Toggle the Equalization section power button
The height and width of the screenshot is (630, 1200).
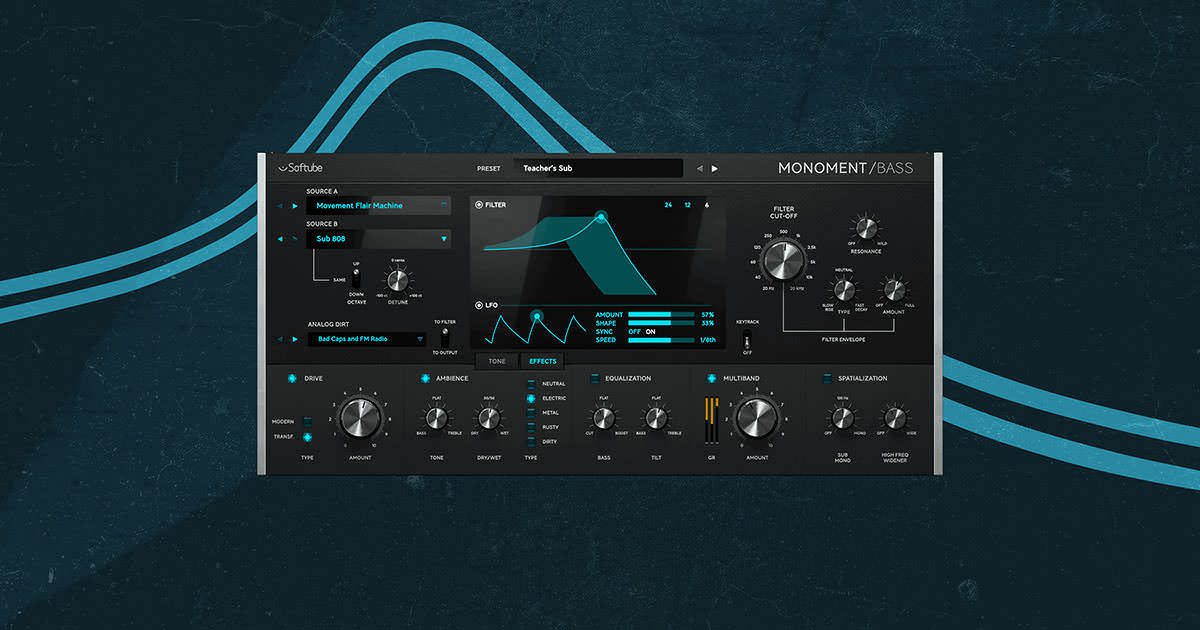[595, 378]
